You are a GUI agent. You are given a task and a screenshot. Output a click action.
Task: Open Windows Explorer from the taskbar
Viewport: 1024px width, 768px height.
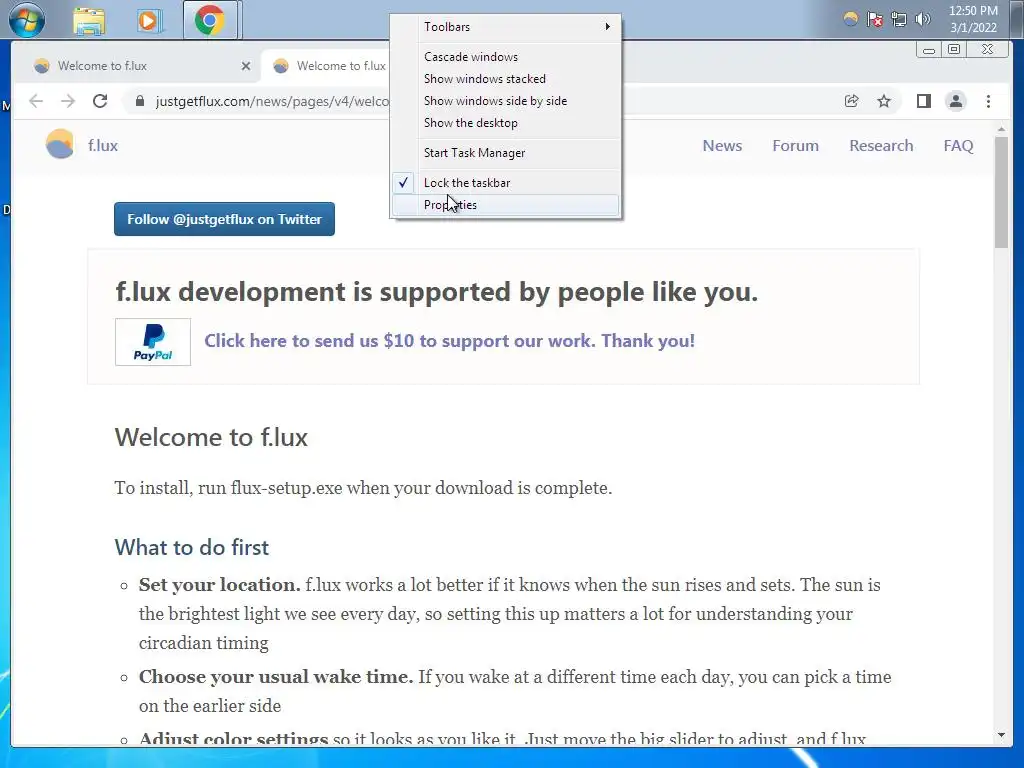[x=89, y=21]
